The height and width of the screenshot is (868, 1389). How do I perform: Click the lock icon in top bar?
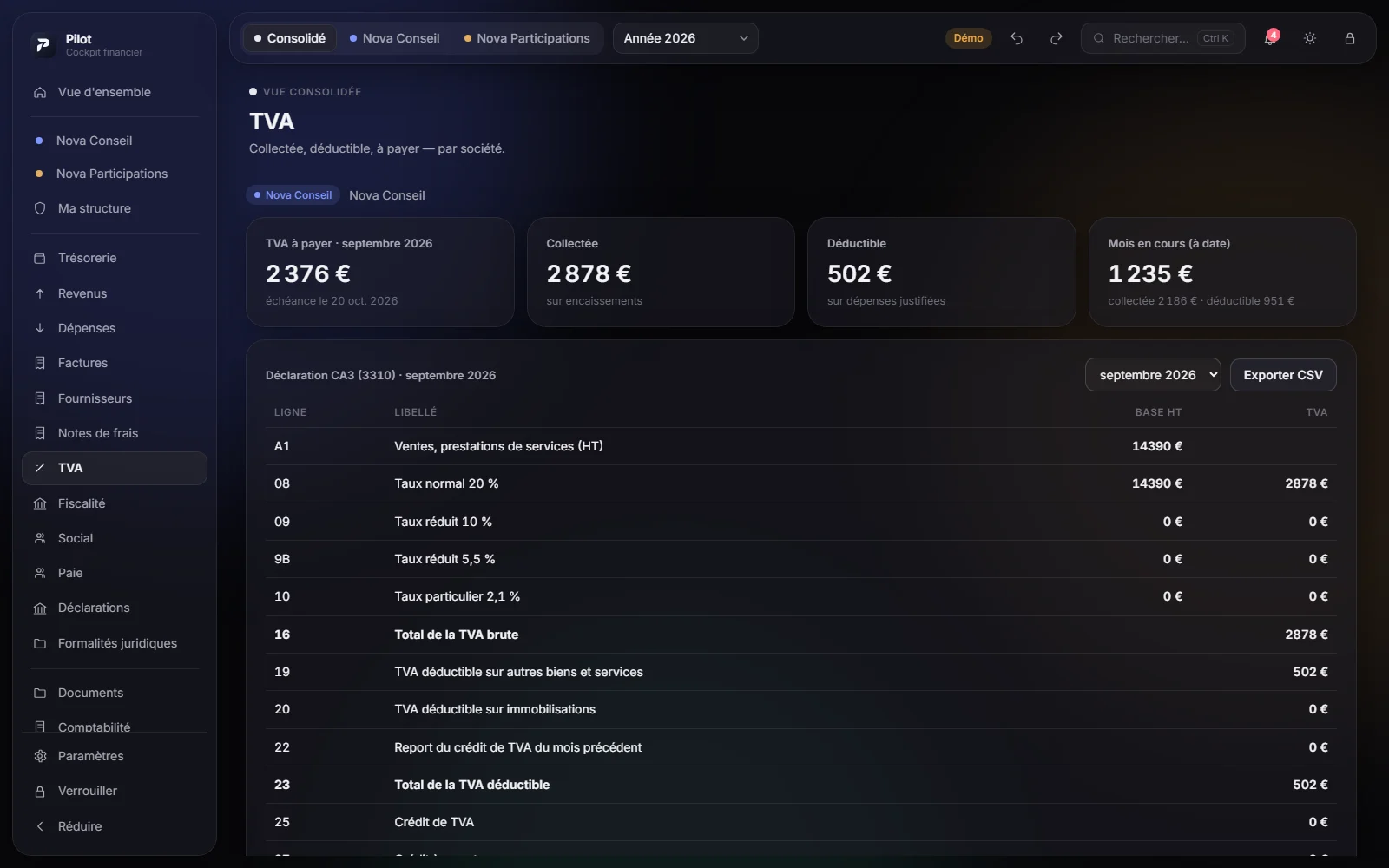(x=1350, y=38)
